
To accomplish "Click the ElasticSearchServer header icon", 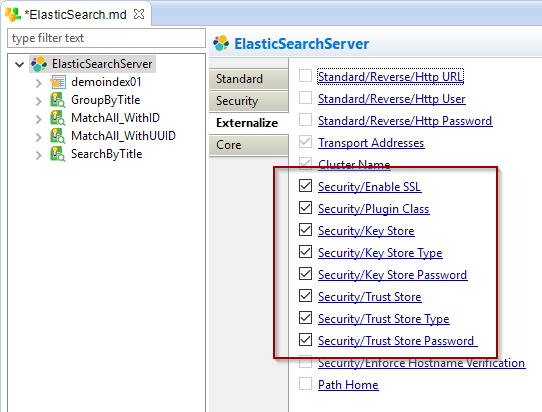I will pos(221,44).
